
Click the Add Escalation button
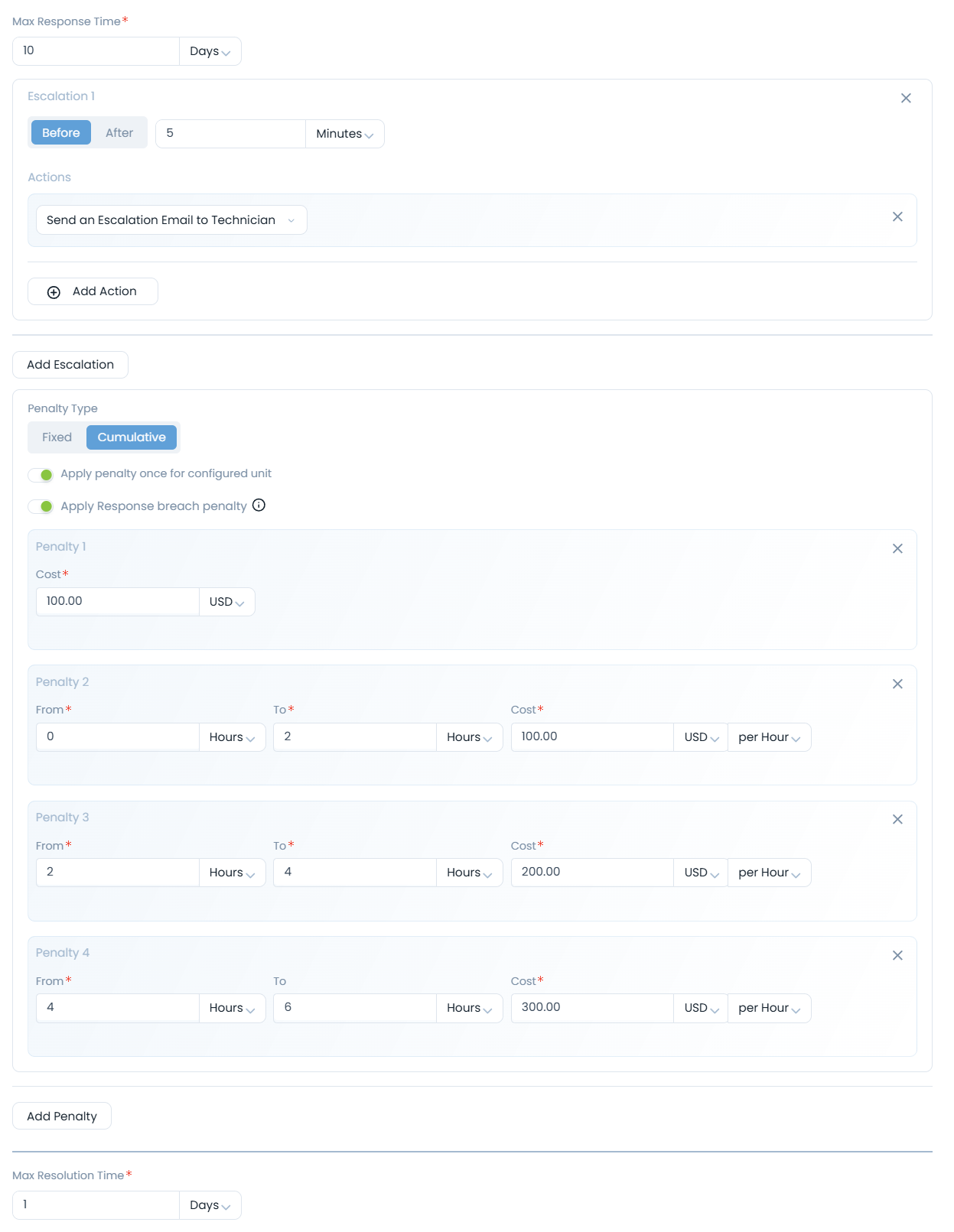(70, 365)
